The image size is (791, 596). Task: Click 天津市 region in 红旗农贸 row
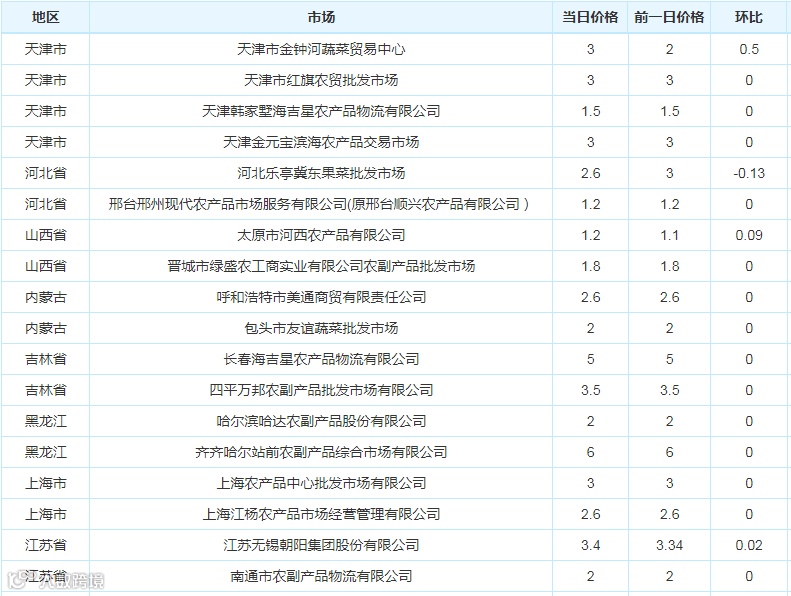tap(45, 80)
